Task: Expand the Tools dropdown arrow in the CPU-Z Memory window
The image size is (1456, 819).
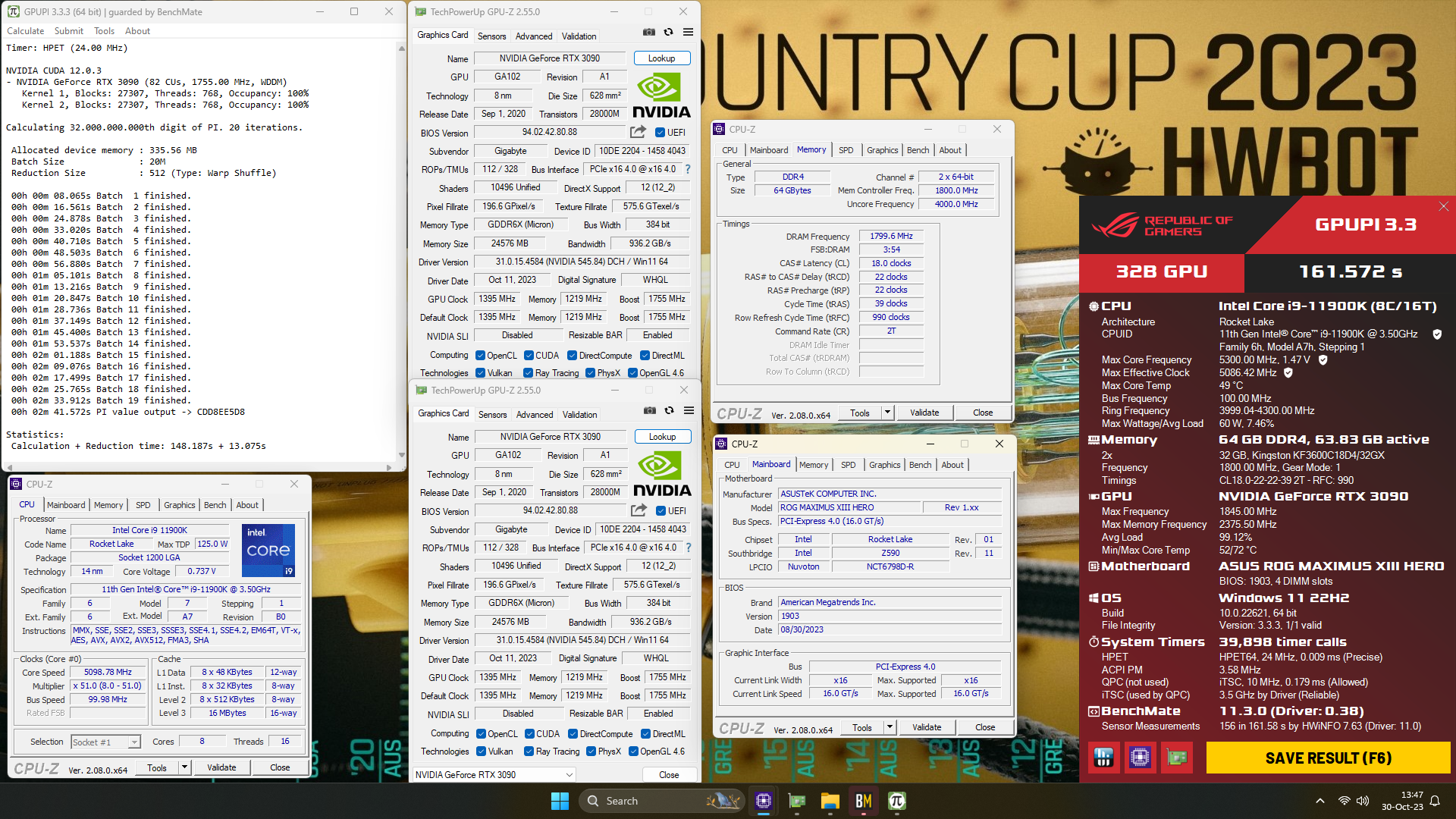Action: click(x=887, y=413)
